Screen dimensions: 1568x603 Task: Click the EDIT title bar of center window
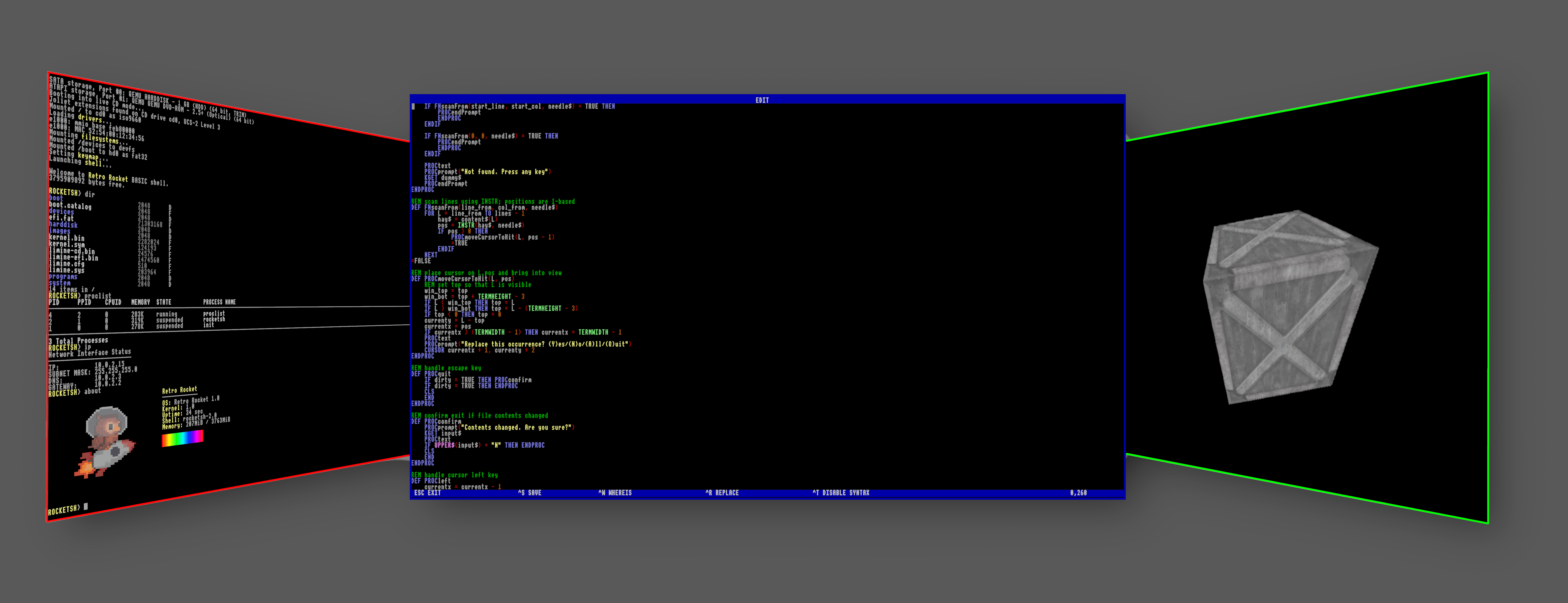coord(762,100)
